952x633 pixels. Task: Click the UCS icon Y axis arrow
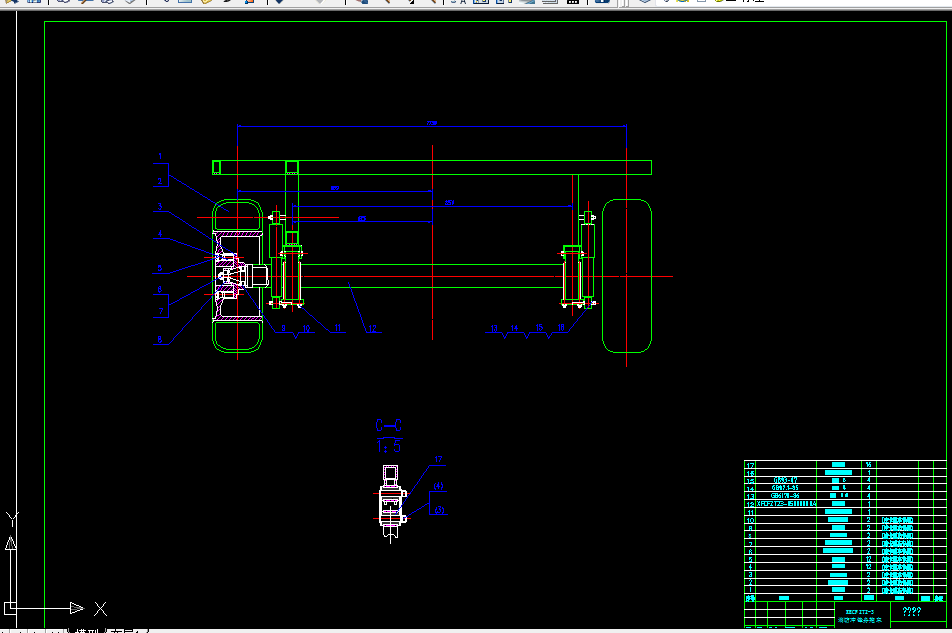point(10,543)
